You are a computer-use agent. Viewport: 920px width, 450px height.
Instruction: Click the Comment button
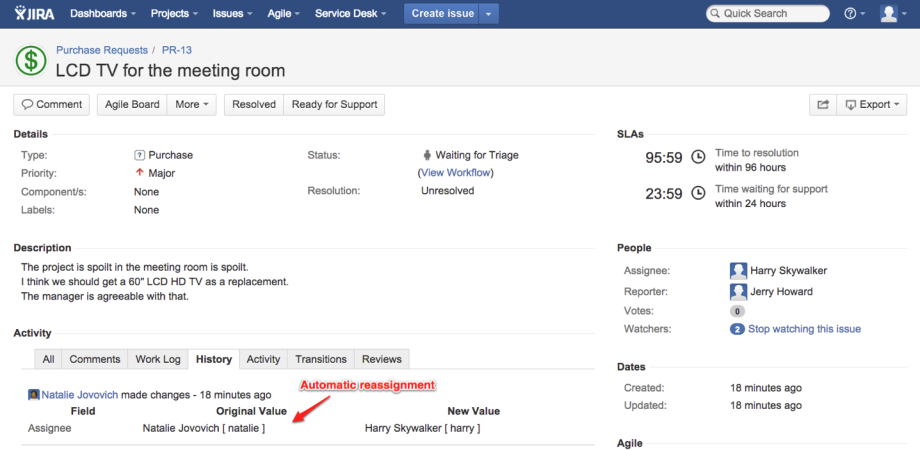[52, 104]
